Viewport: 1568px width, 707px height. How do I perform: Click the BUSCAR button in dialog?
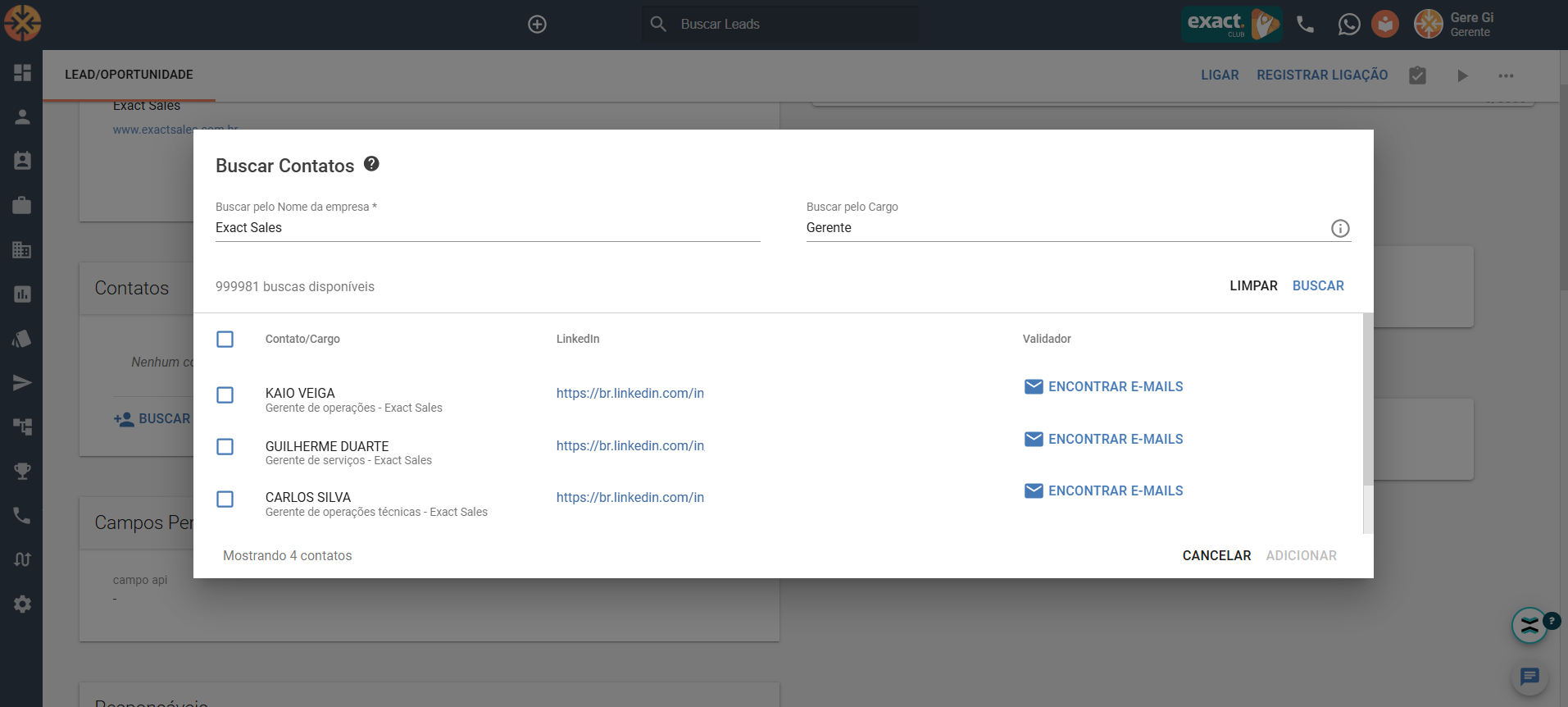[x=1318, y=285]
